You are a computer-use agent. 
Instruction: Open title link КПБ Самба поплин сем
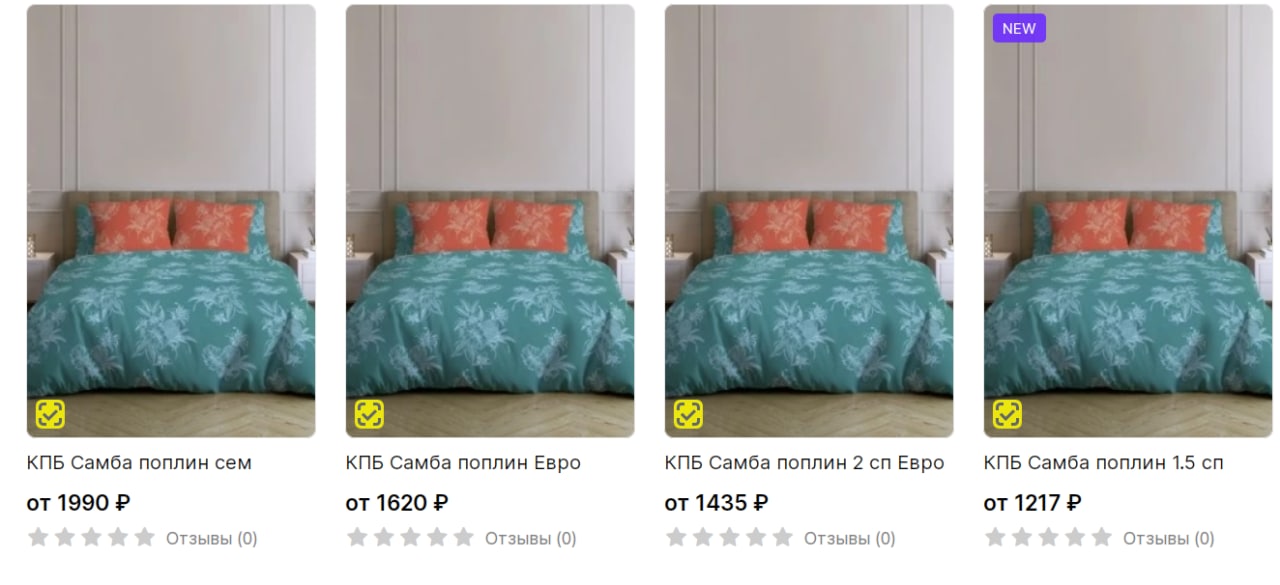139,463
